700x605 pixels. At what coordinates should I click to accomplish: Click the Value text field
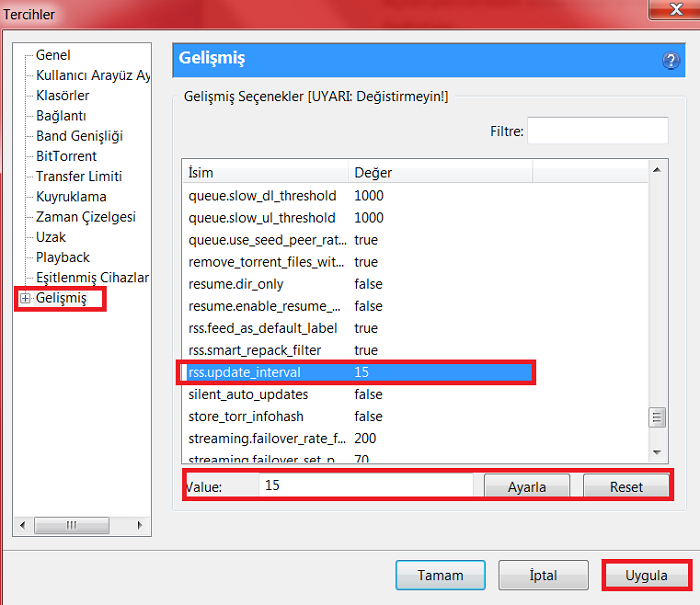point(366,485)
